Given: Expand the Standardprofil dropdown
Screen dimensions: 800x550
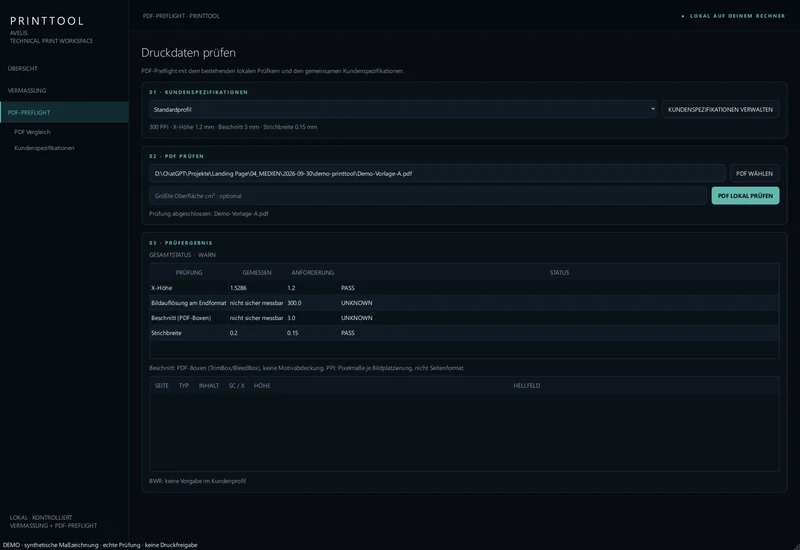Looking at the screenshot, I should [x=403, y=109].
